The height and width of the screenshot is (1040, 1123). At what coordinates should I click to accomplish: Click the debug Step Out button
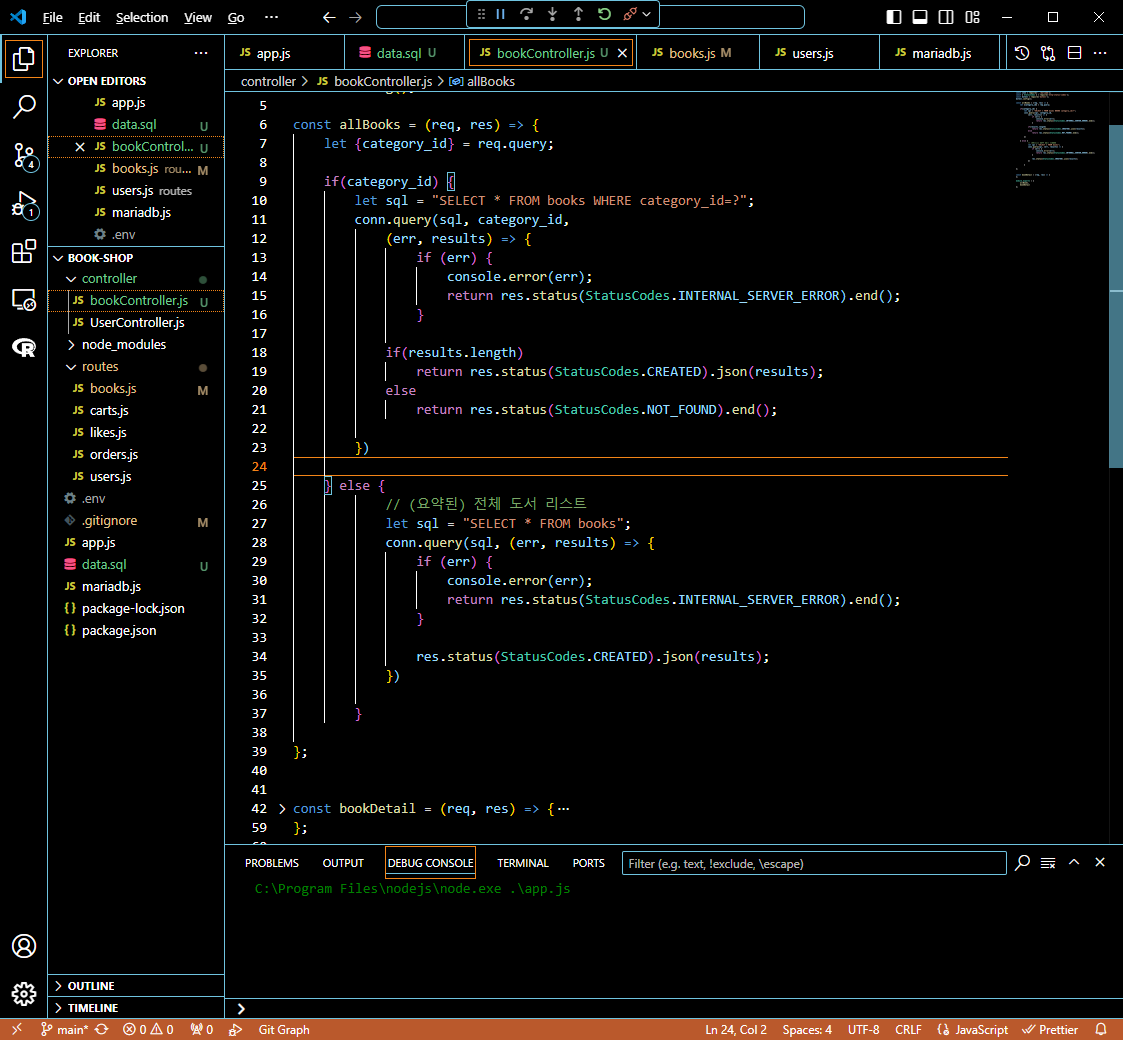point(578,14)
